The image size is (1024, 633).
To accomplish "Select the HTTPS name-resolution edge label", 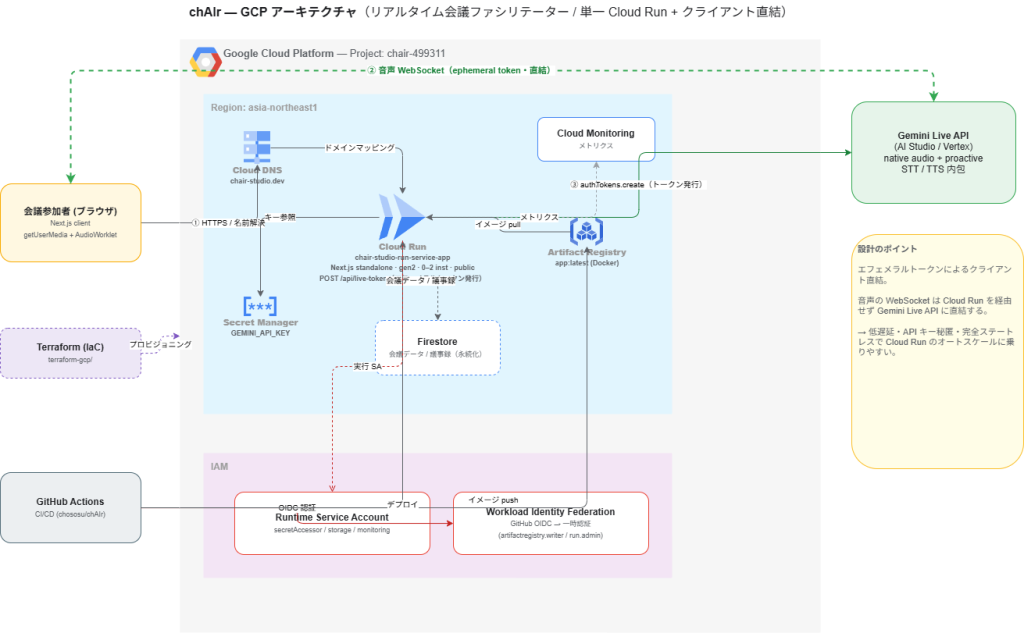I will point(229,223).
